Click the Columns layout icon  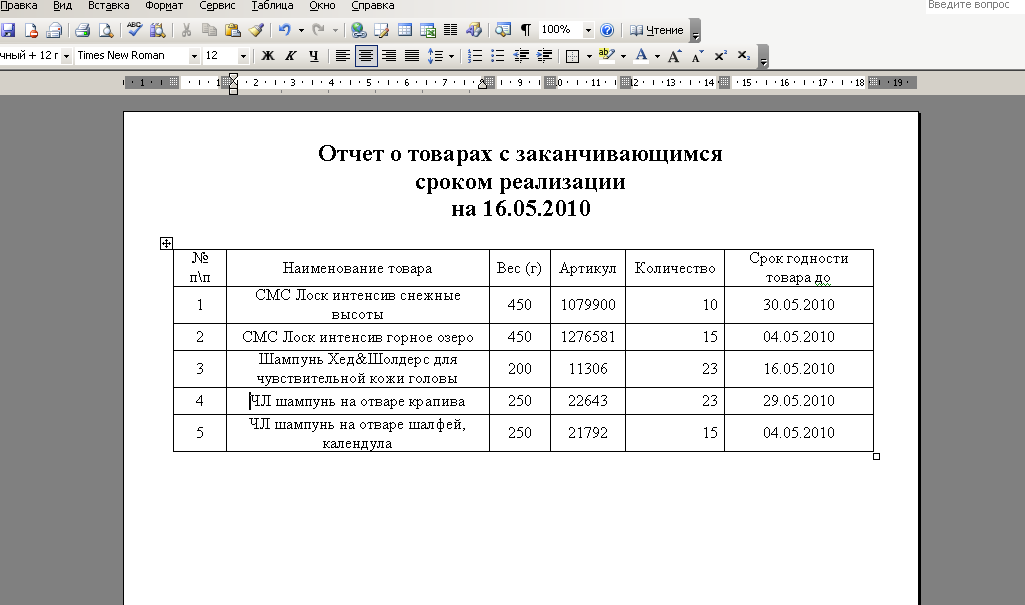click(451, 30)
